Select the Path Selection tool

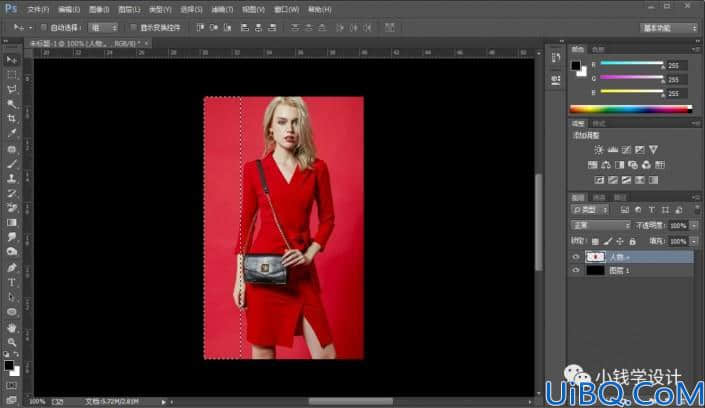tap(12, 297)
